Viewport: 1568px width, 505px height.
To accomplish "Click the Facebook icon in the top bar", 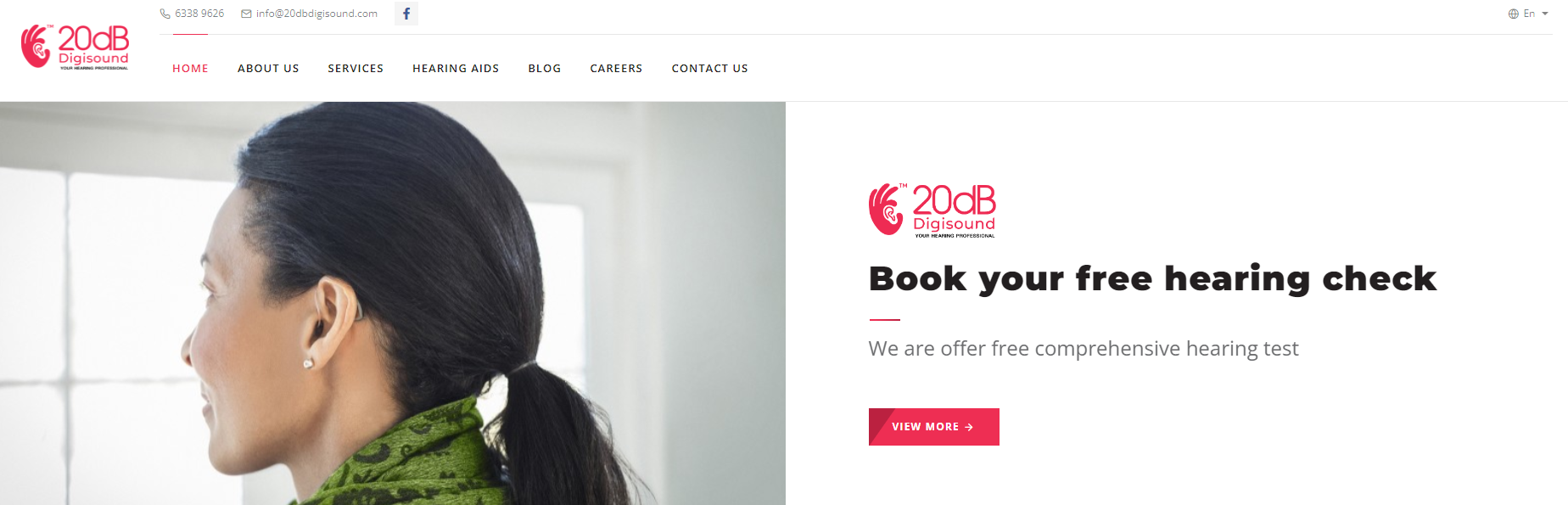I will pos(406,14).
